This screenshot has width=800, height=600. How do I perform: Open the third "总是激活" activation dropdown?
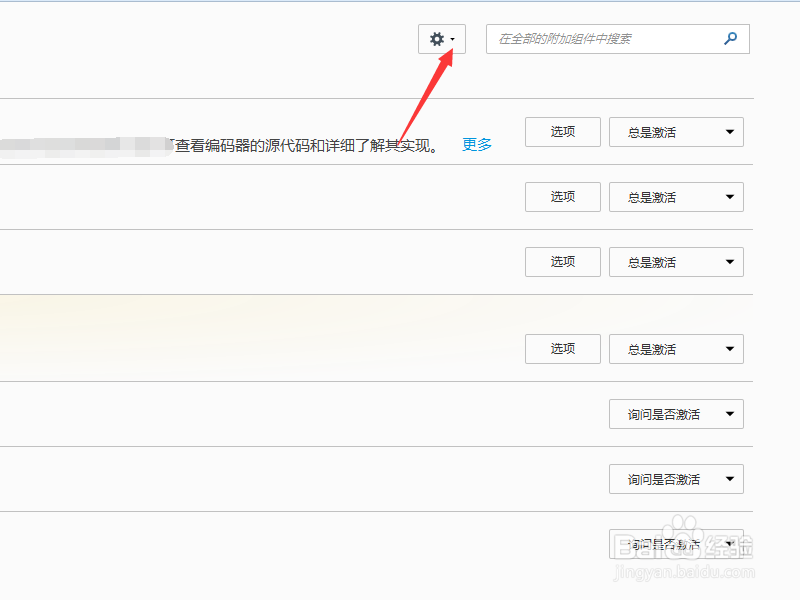676,261
